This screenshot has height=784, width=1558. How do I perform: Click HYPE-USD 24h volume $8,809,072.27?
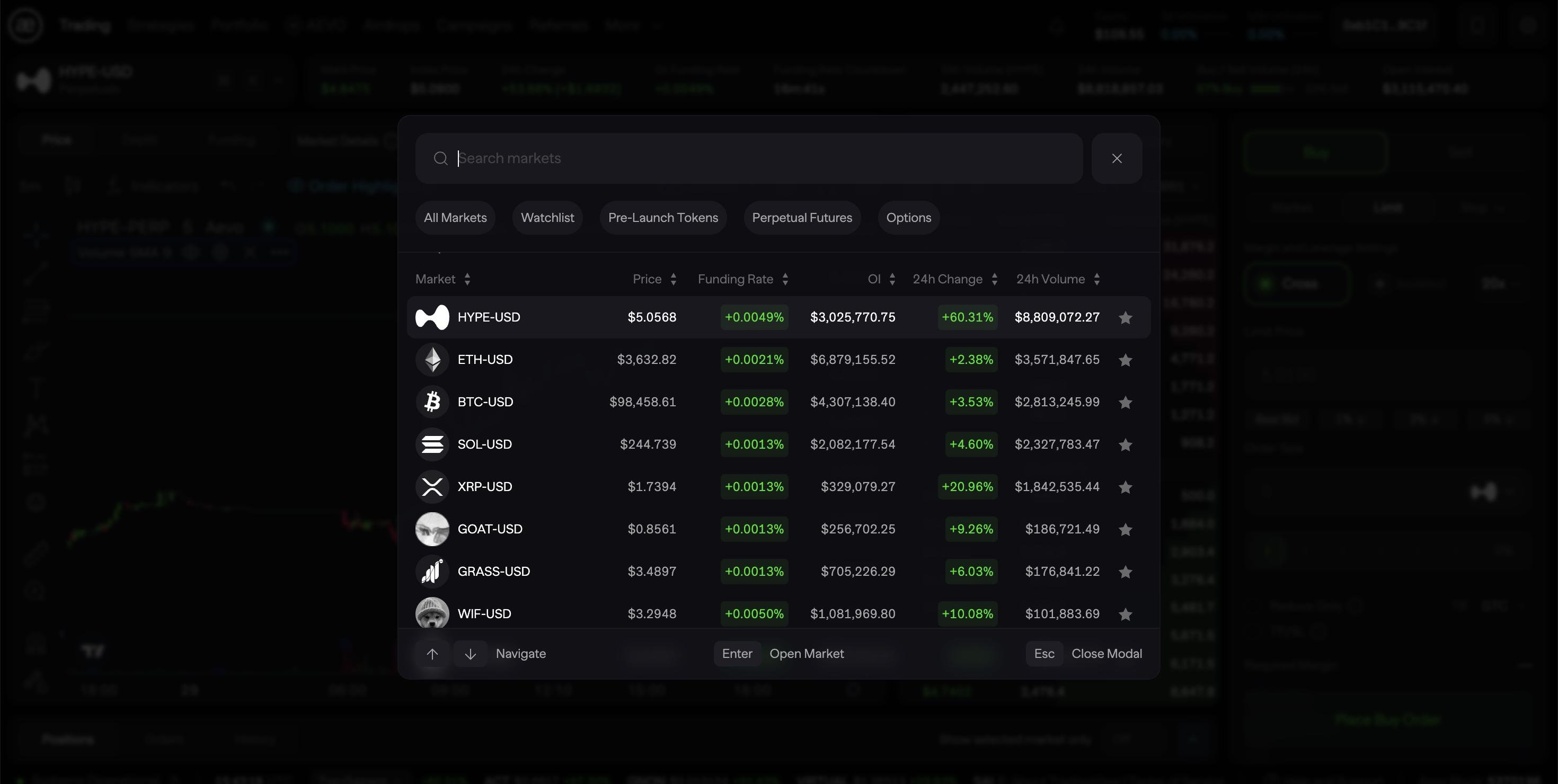click(x=1057, y=317)
